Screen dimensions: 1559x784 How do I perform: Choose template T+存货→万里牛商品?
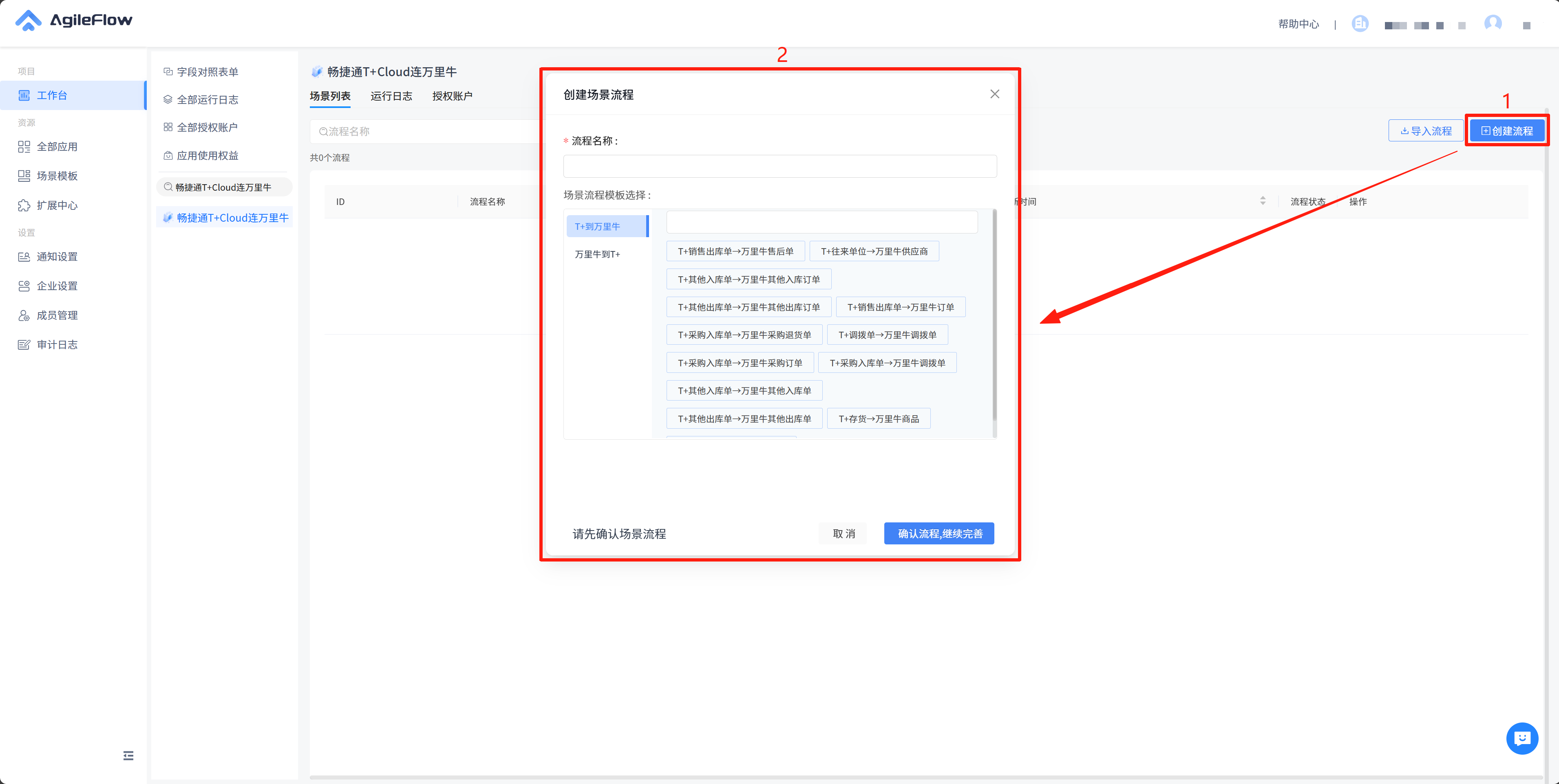(x=878, y=418)
